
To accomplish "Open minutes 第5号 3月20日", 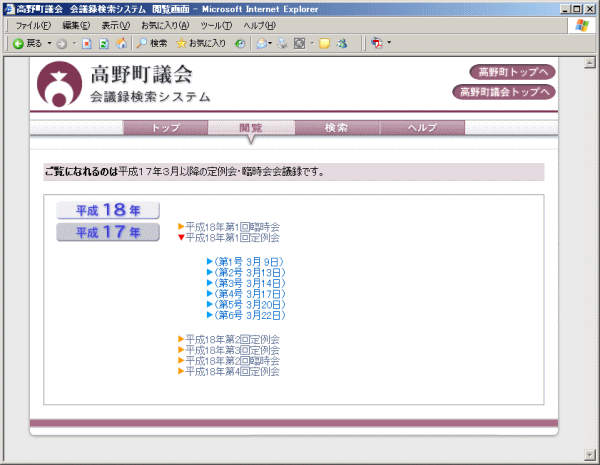I will click(246, 305).
